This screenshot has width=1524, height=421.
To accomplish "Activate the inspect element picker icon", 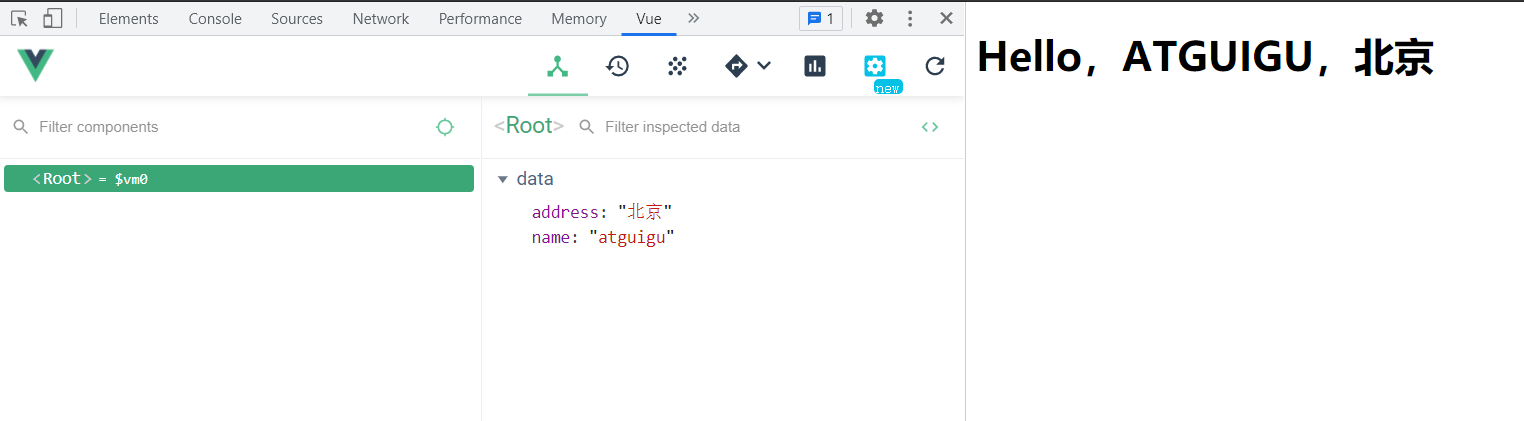I will tap(19, 18).
